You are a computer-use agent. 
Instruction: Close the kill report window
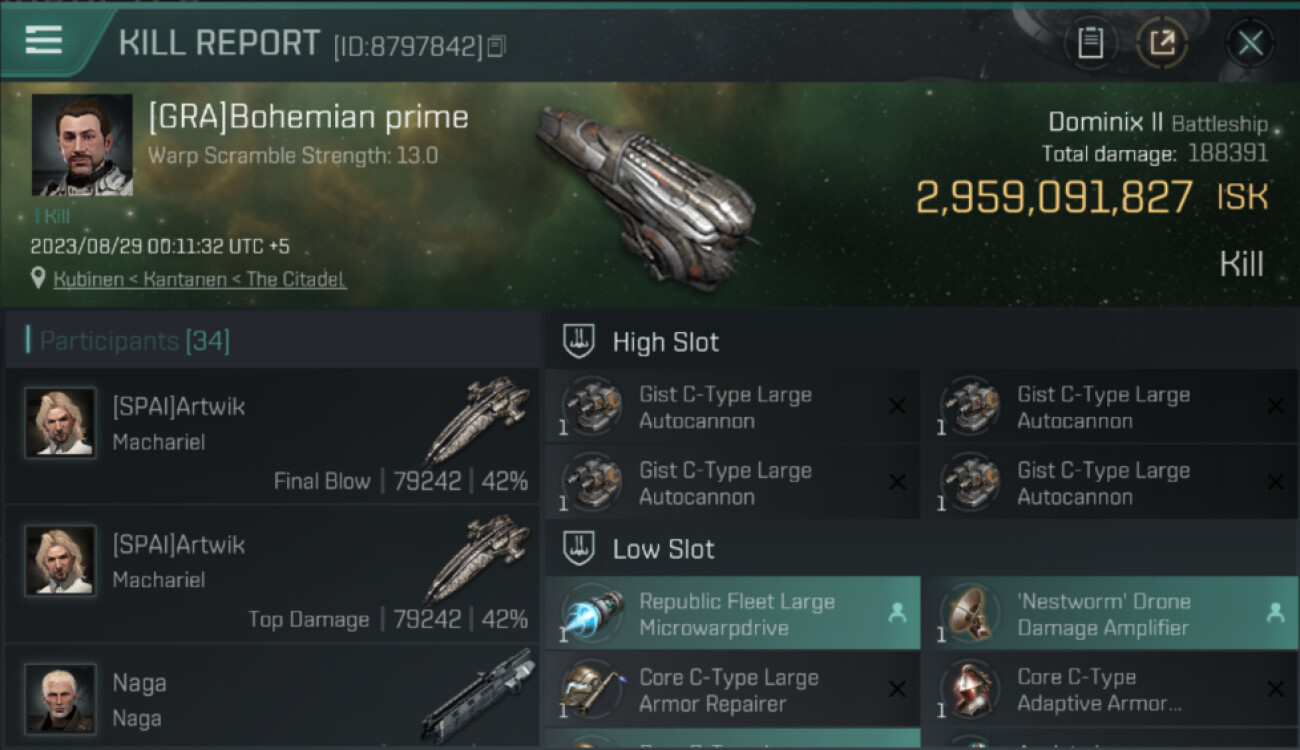point(1250,43)
